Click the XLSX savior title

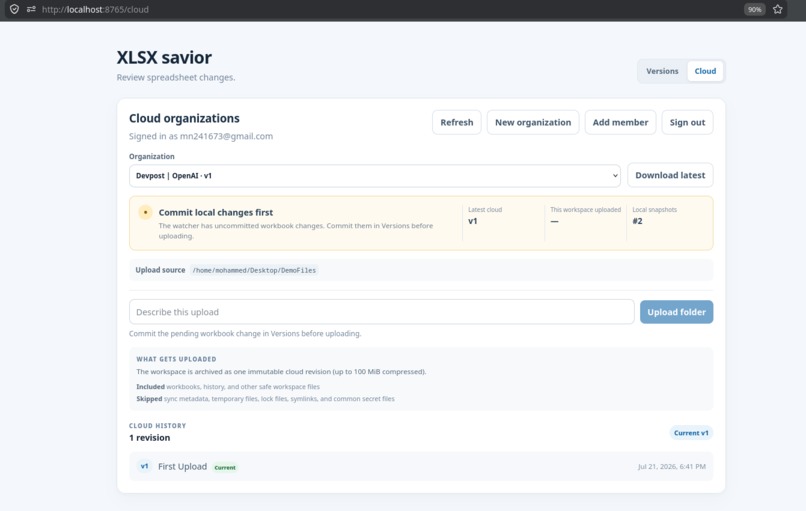pos(164,58)
